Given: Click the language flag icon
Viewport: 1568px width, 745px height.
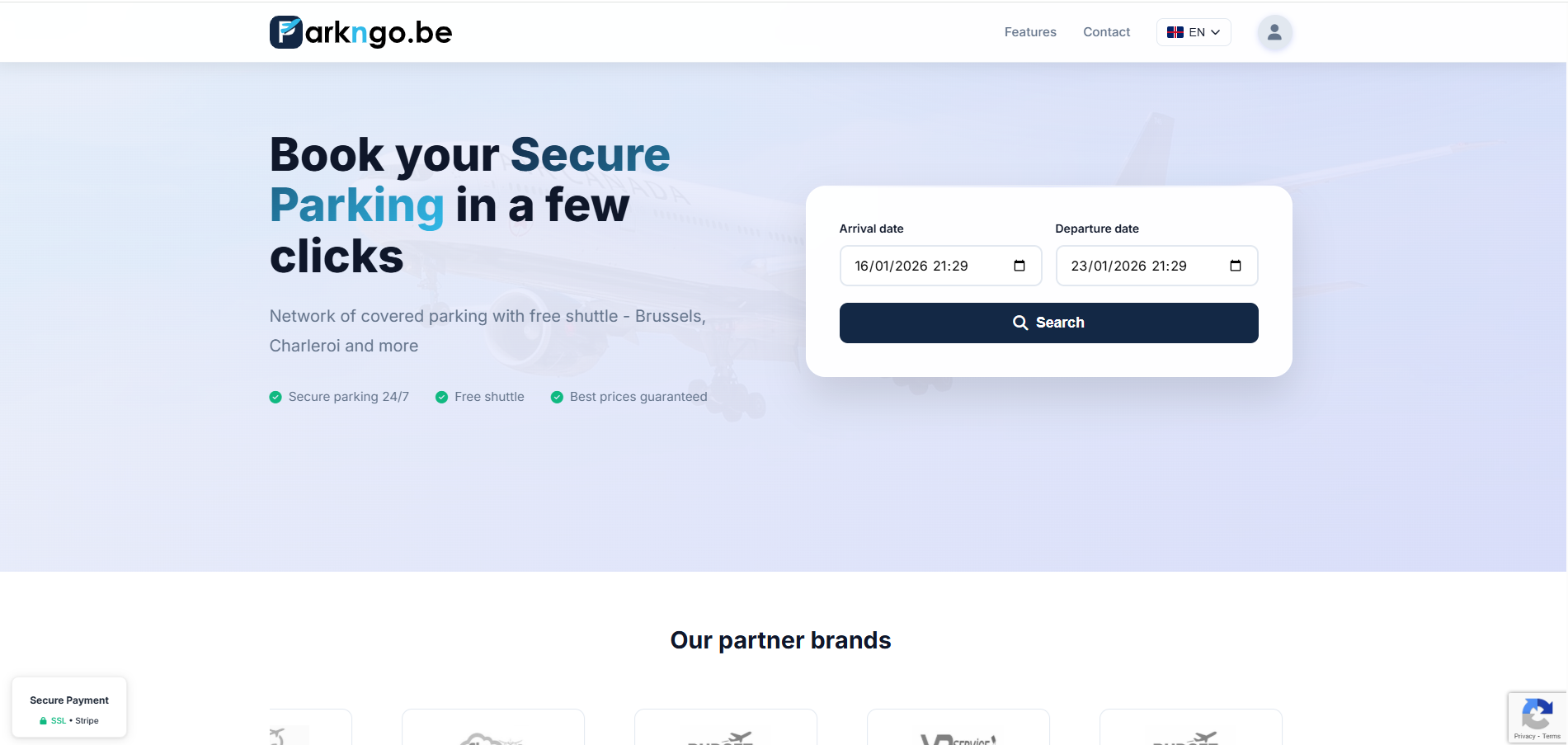Looking at the screenshot, I should 1175,32.
